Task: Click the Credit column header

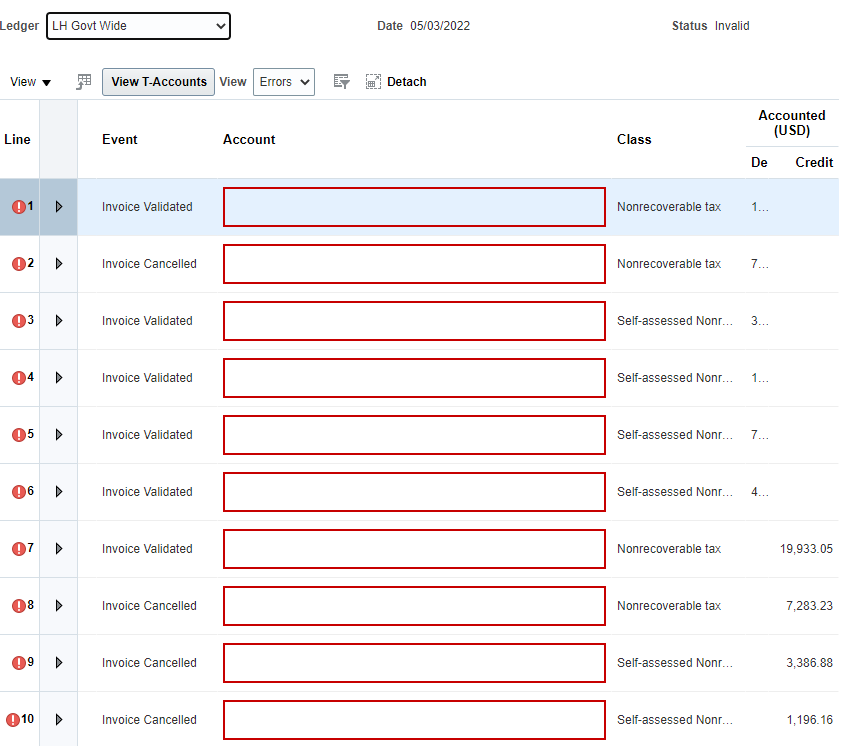Action: pyautogui.click(x=814, y=162)
